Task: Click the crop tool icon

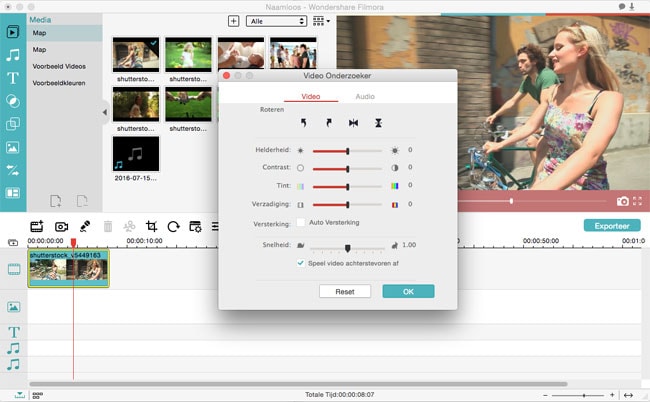Action: [151, 226]
